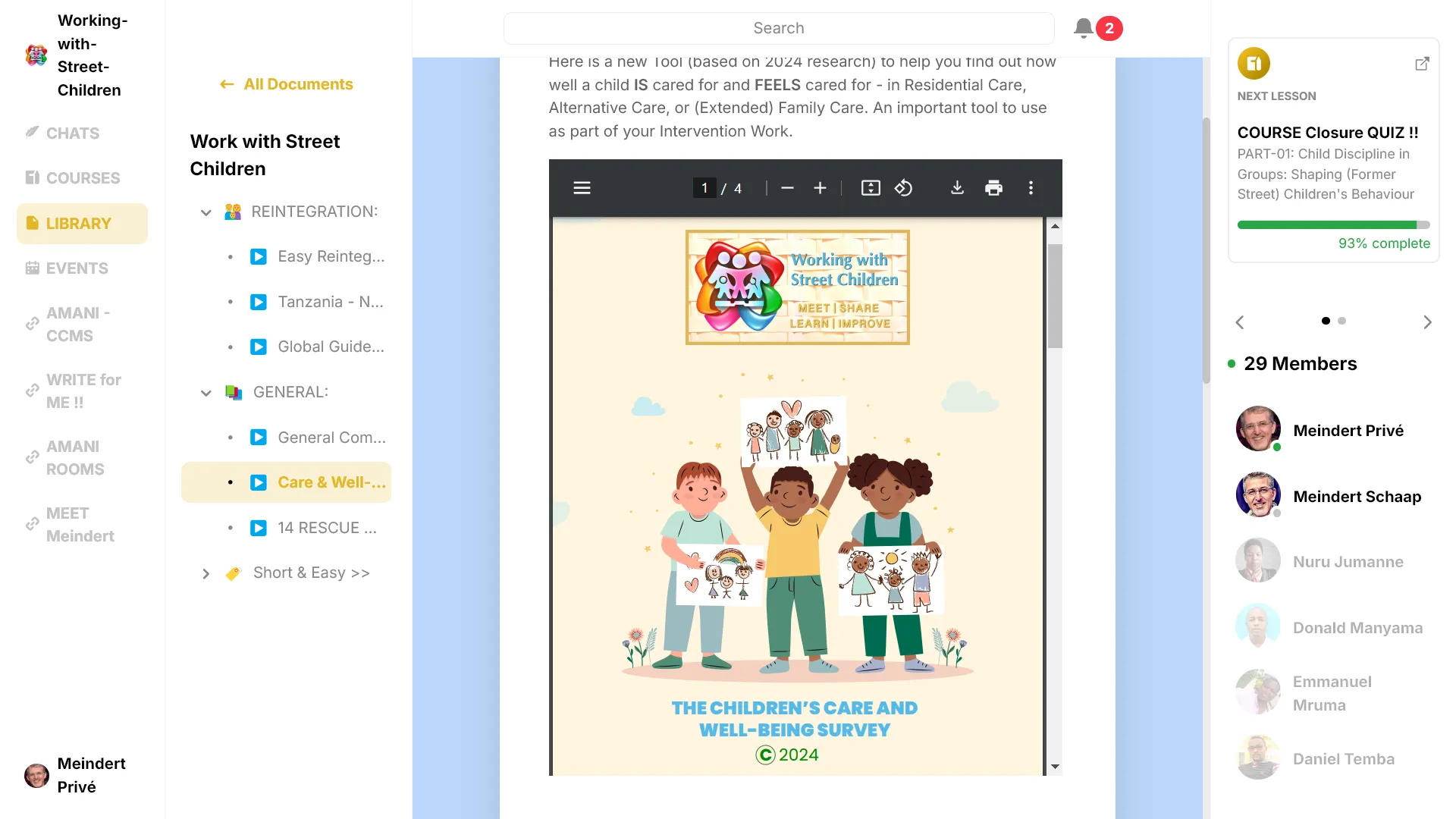Click the PDF vertical scrollbar thumb
The width and height of the screenshot is (1456, 819).
[1055, 296]
